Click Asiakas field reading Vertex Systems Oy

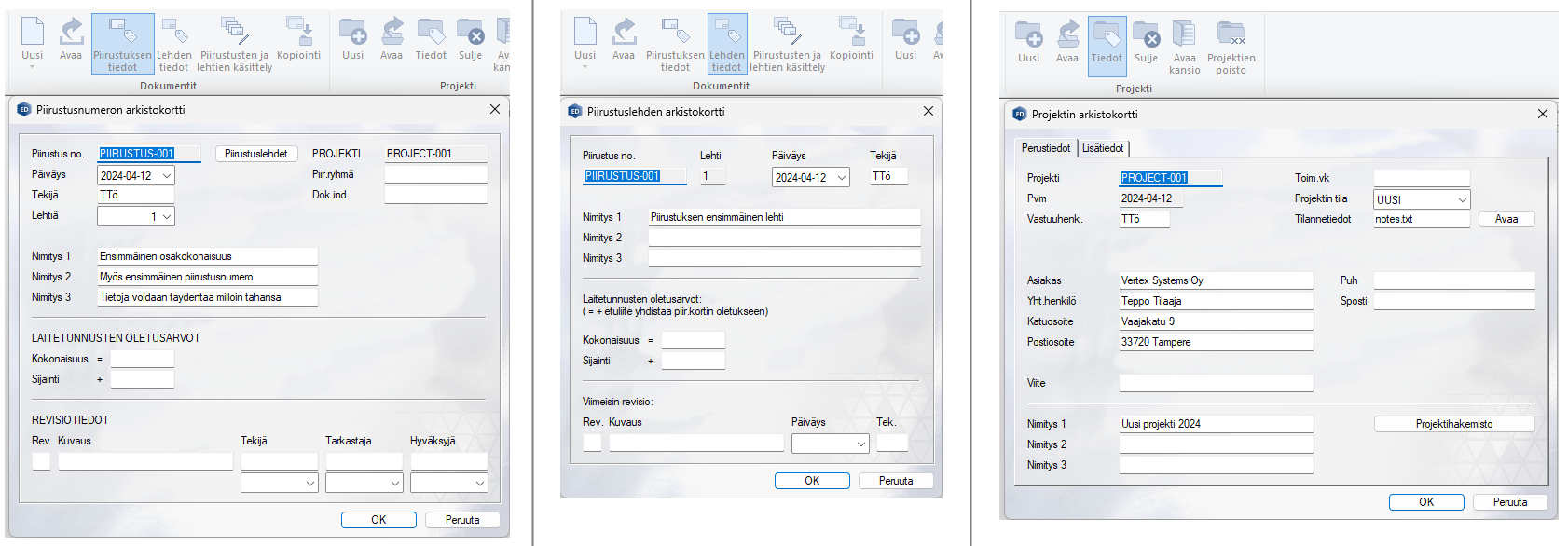[1217, 280]
